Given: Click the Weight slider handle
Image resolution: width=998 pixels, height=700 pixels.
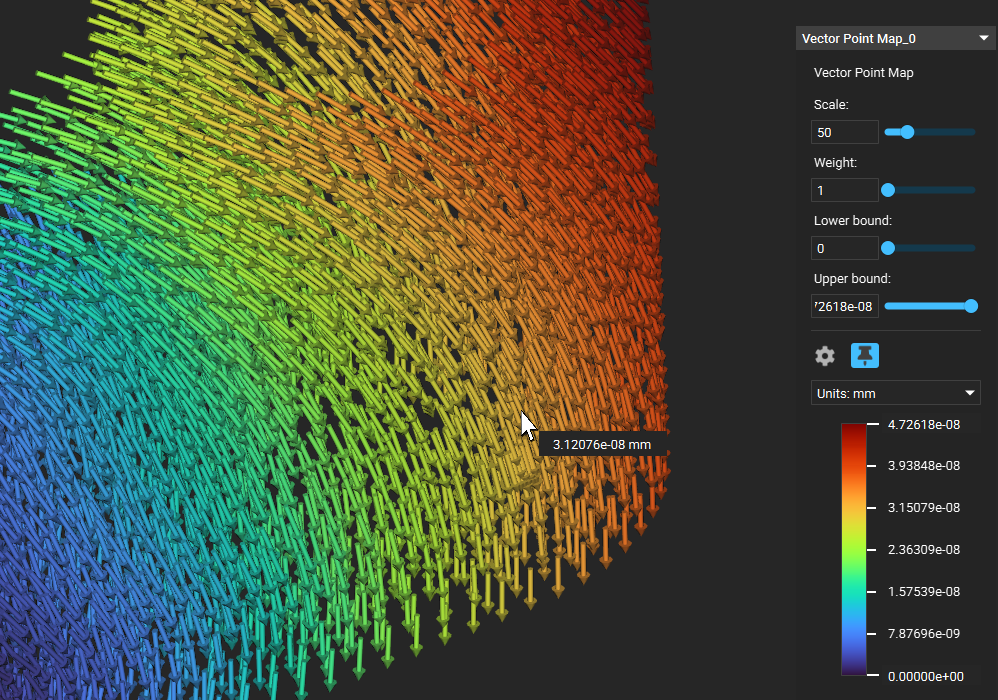Looking at the screenshot, I should click(888, 190).
